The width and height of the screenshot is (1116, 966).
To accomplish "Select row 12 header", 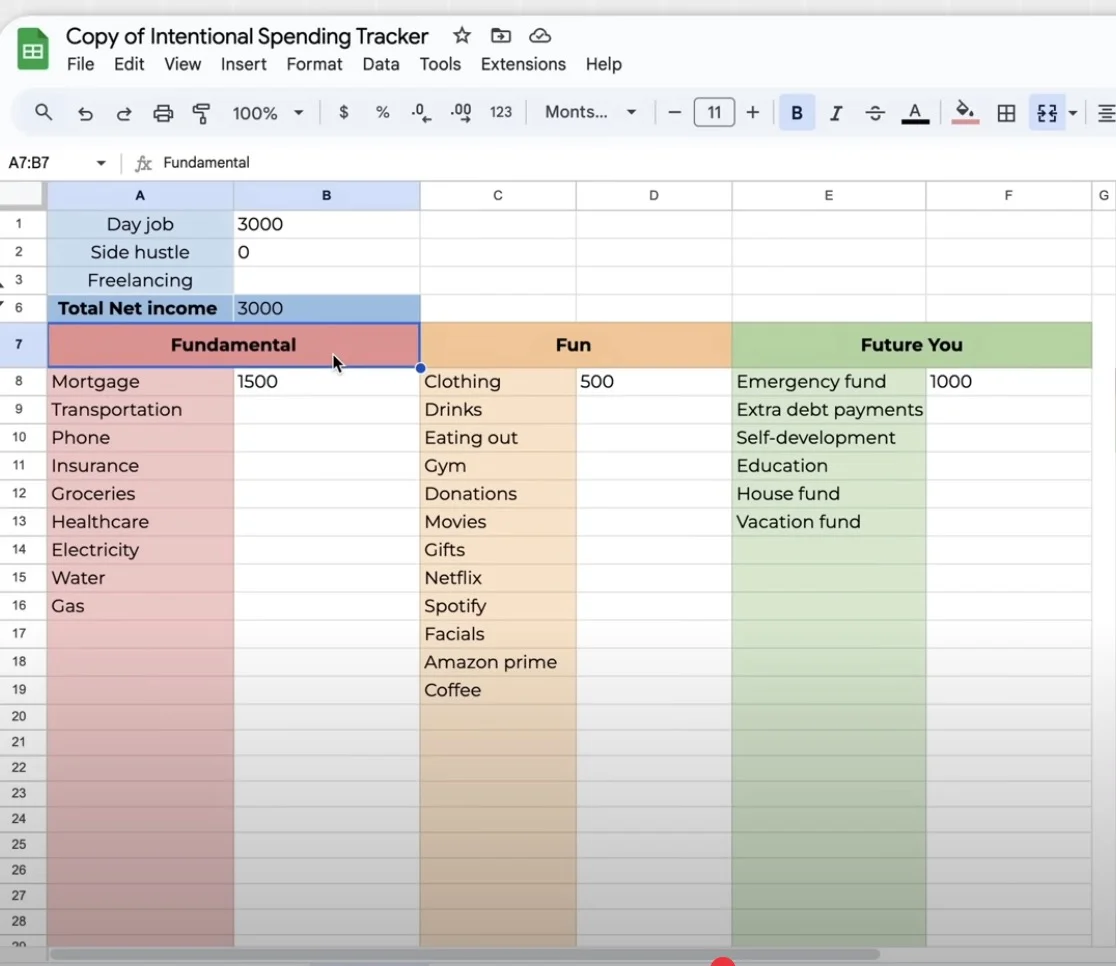I will tap(19, 493).
